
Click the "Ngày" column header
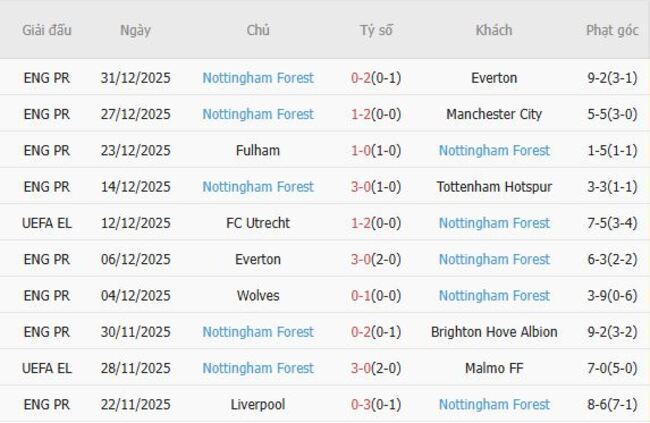[x=135, y=30]
